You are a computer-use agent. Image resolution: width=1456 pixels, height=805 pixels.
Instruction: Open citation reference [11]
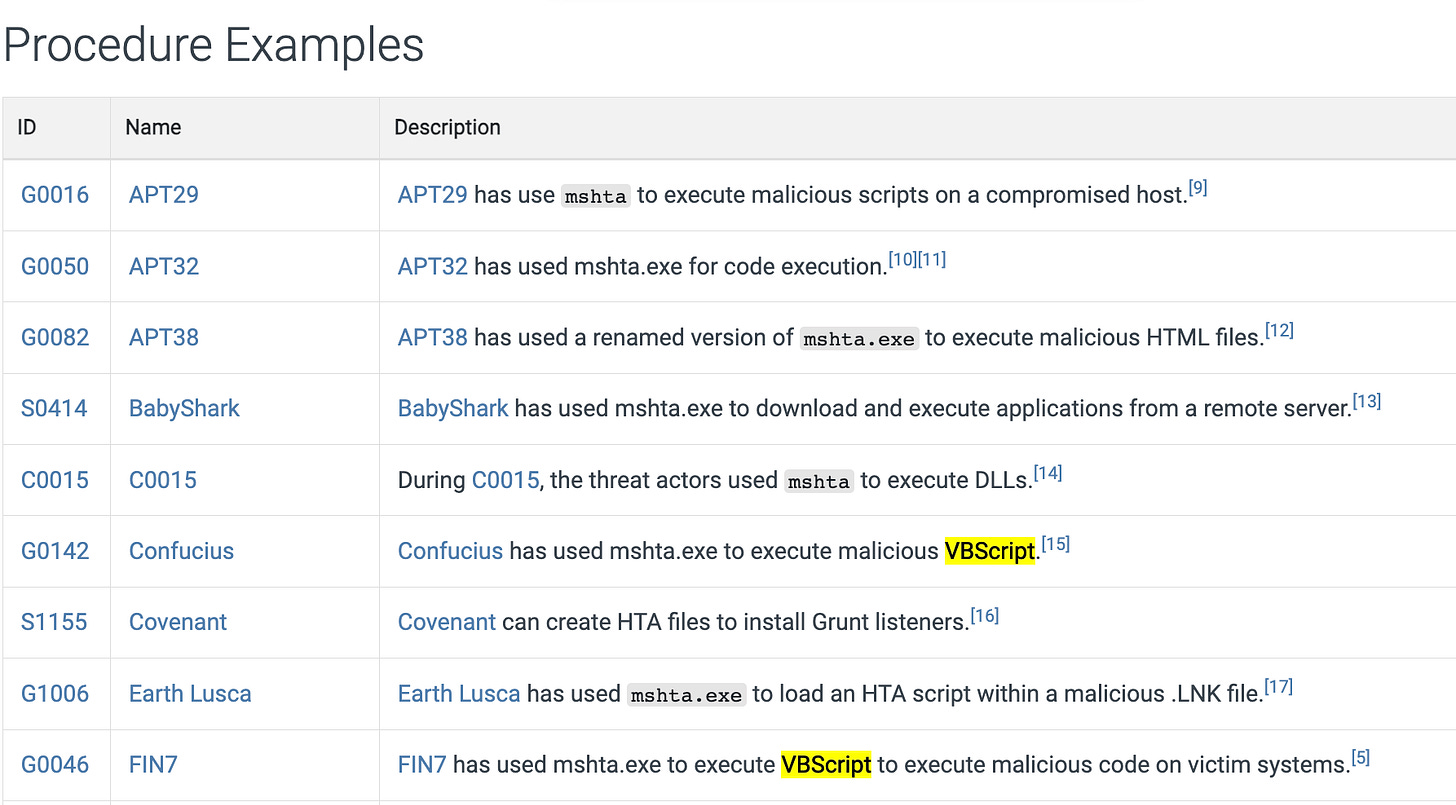click(x=932, y=259)
